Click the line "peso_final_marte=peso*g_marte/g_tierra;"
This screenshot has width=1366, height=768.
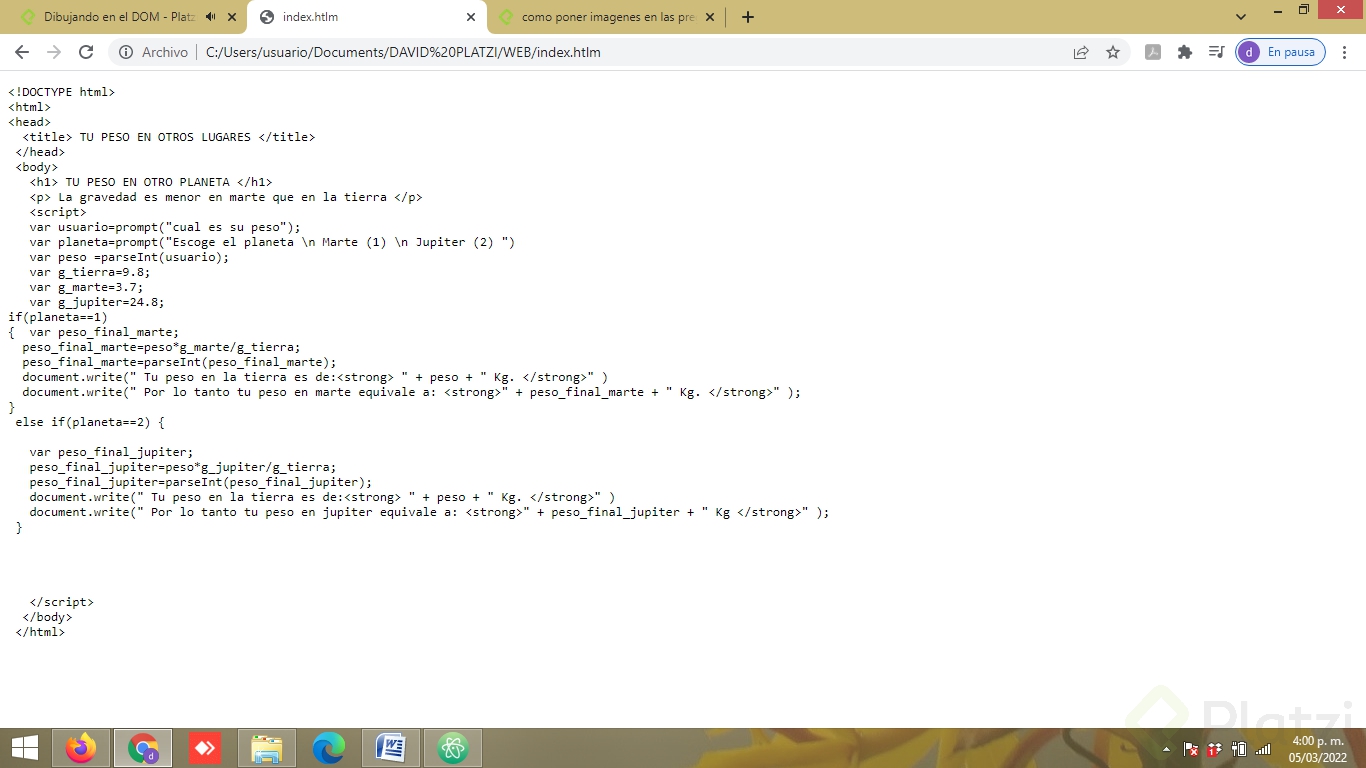point(161,347)
